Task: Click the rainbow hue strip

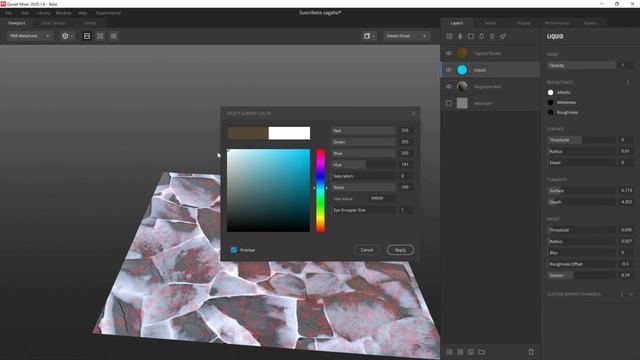Action: point(320,190)
